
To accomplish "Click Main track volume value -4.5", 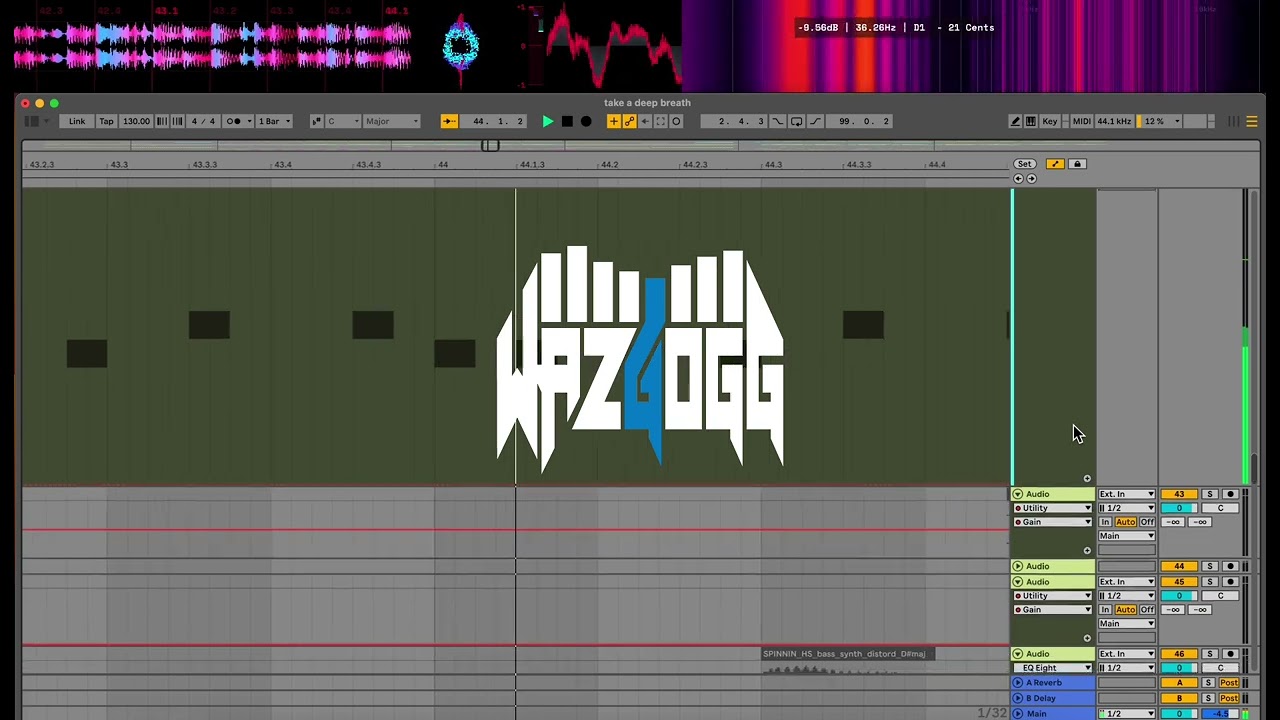I will tap(1220, 714).
